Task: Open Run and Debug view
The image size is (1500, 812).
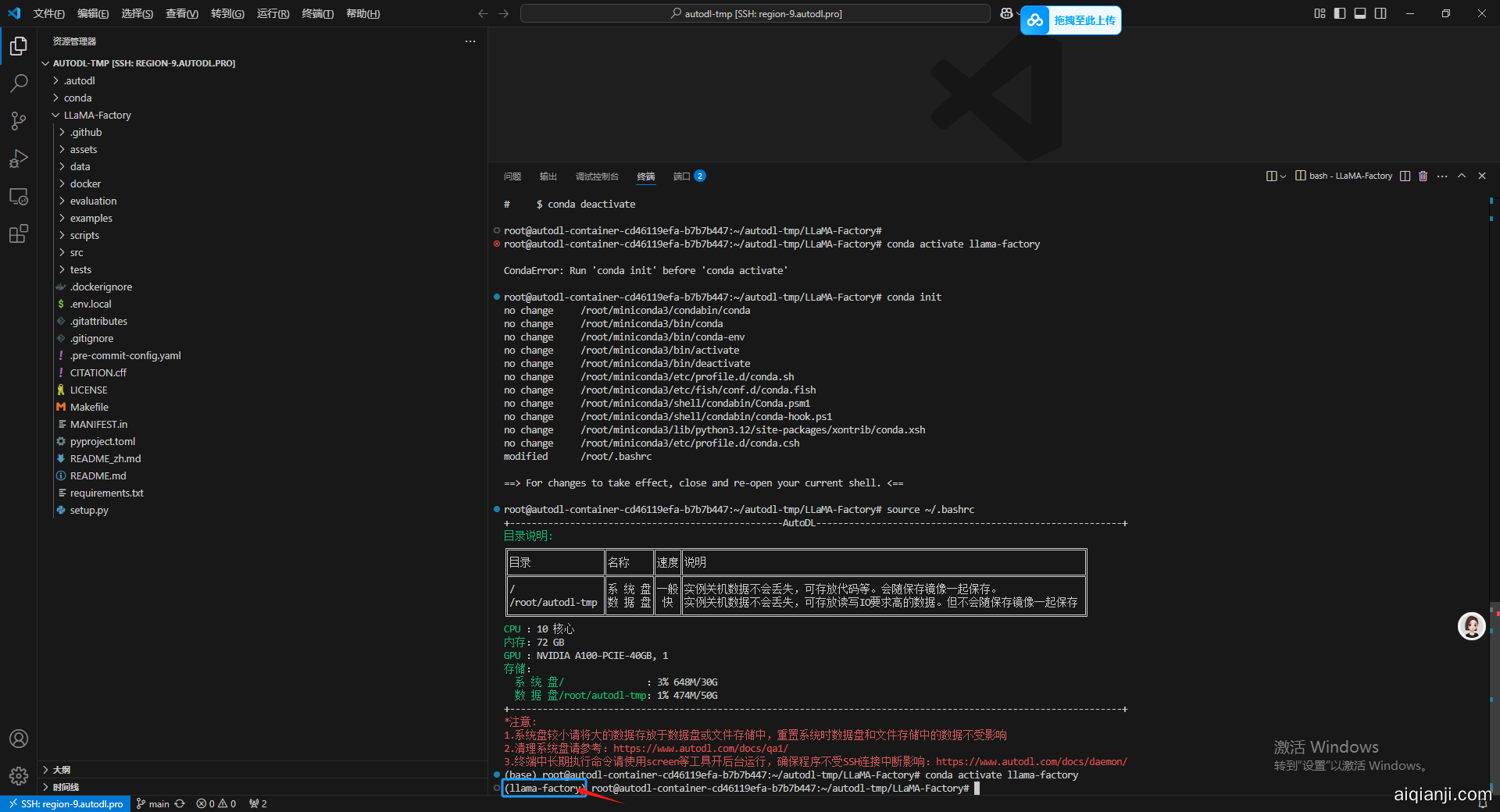Action: (x=19, y=158)
